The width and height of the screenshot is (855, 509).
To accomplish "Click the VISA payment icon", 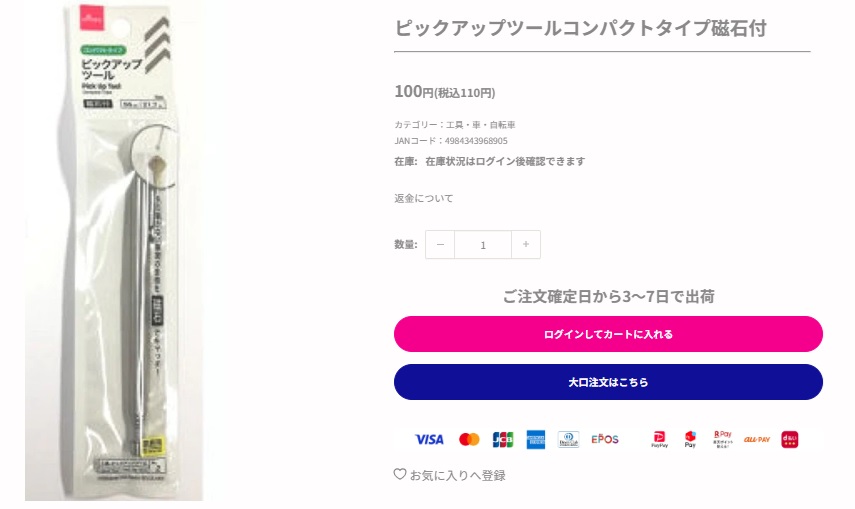I will point(429,439).
